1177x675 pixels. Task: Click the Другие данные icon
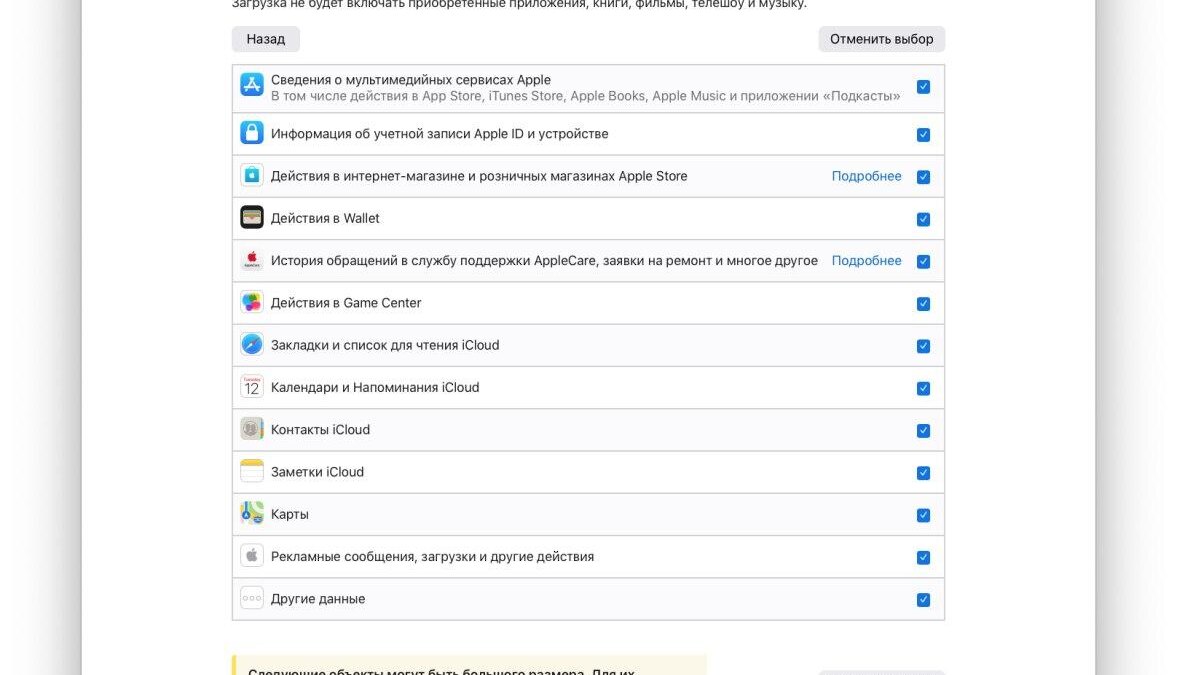(251, 598)
